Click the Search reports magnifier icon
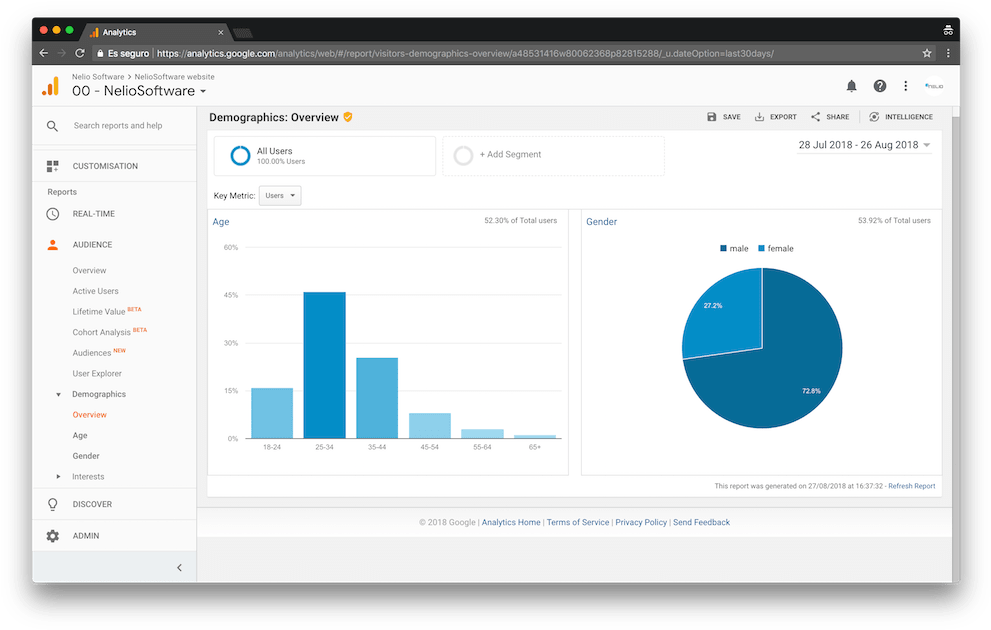The width and height of the screenshot is (991, 630). tap(52, 126)
